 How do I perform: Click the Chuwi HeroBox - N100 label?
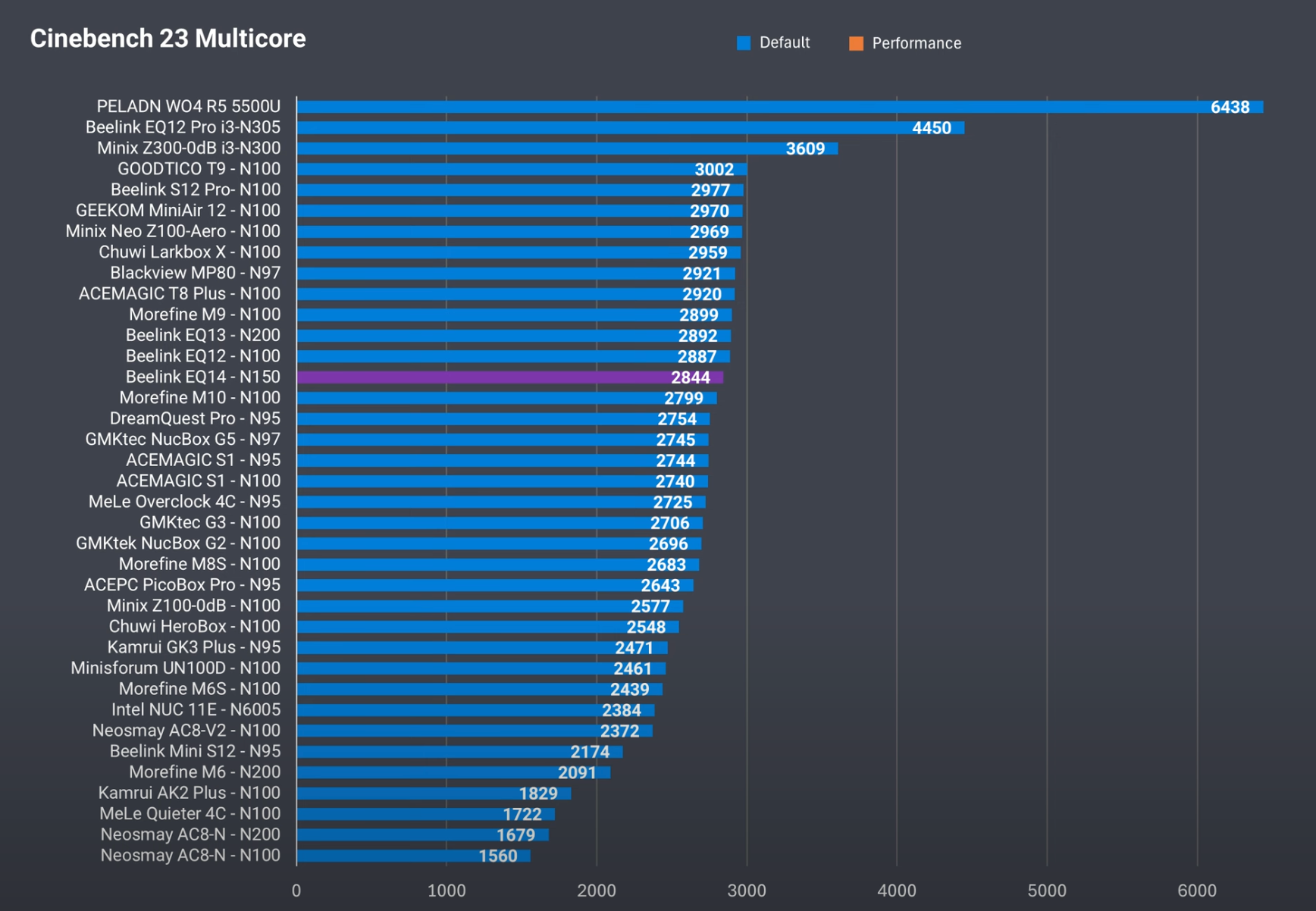pos(195,627)
